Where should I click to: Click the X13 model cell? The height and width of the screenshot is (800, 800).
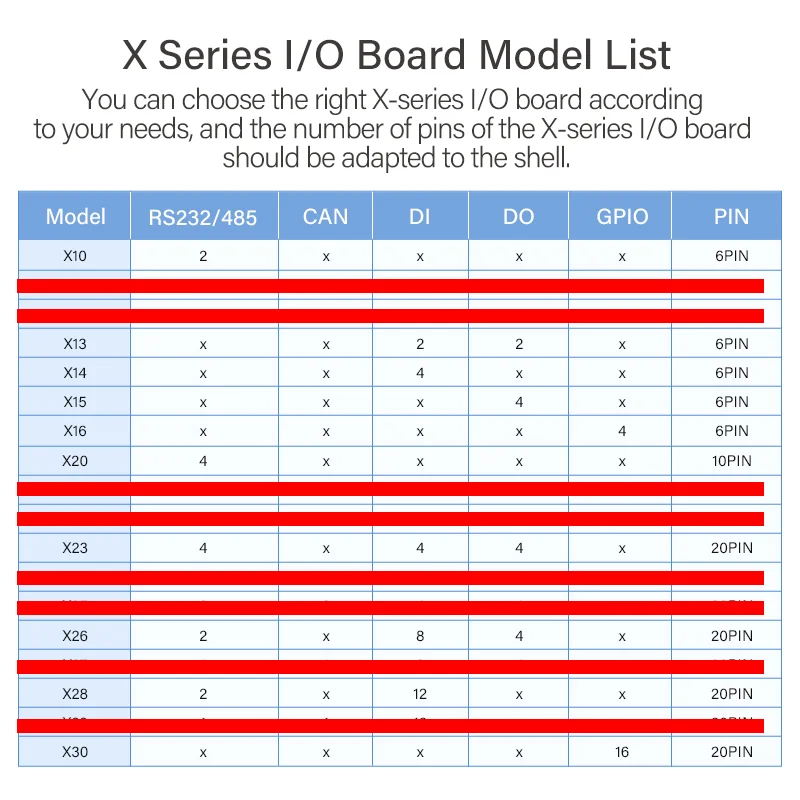(75, 344)
